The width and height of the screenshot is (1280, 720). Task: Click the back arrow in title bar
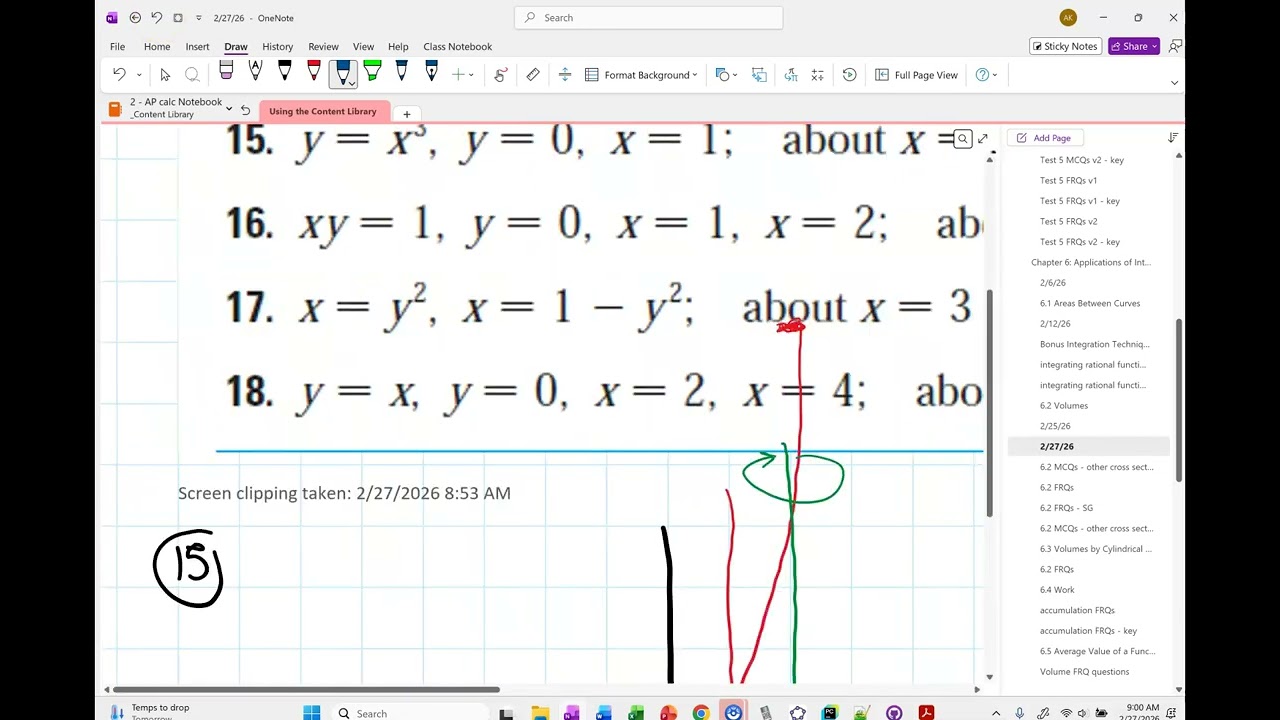point(135,18)
